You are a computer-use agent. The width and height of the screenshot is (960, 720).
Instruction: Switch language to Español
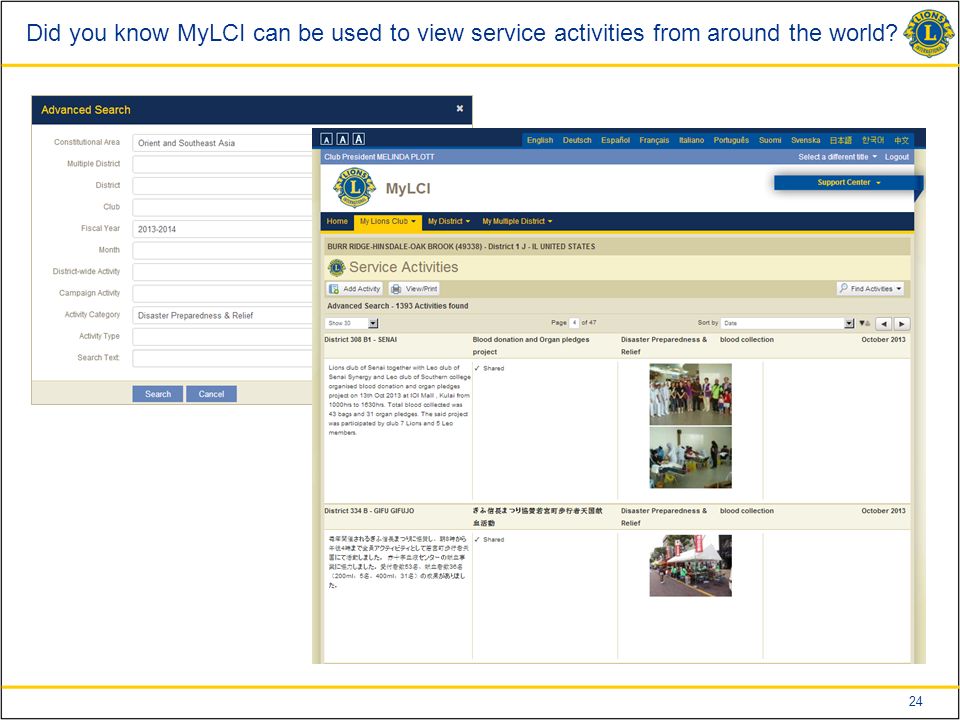tap(615, 140)
